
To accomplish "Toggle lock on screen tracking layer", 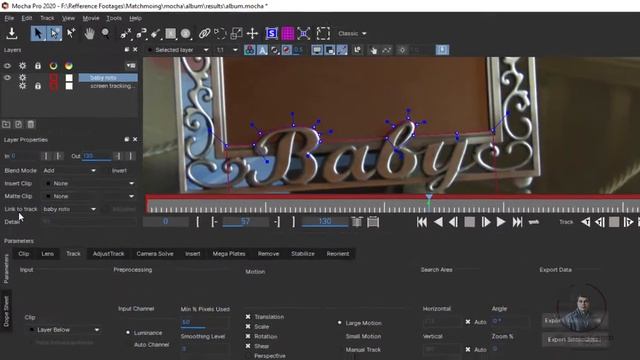I will (x=38, y=86).
